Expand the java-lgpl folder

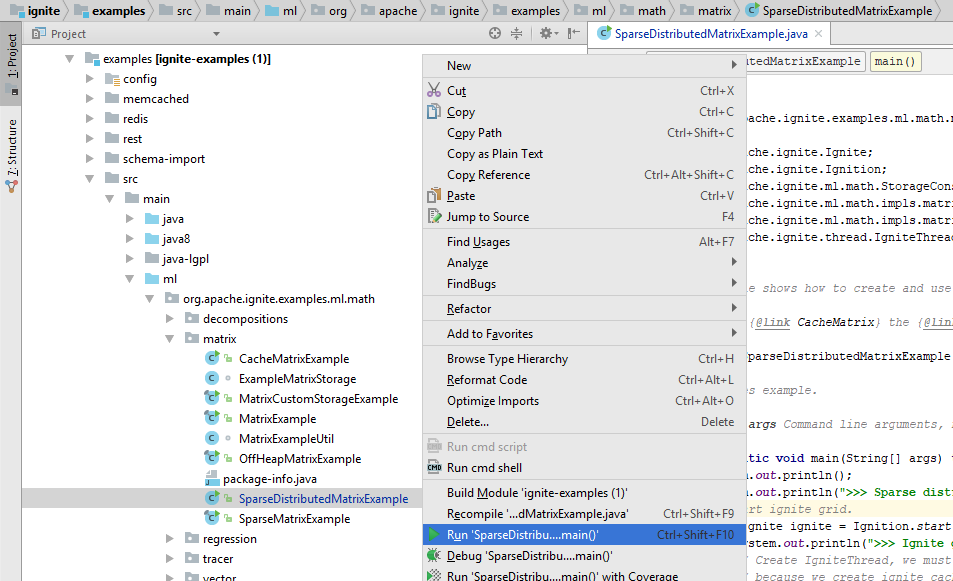click(x=130, y=258)
